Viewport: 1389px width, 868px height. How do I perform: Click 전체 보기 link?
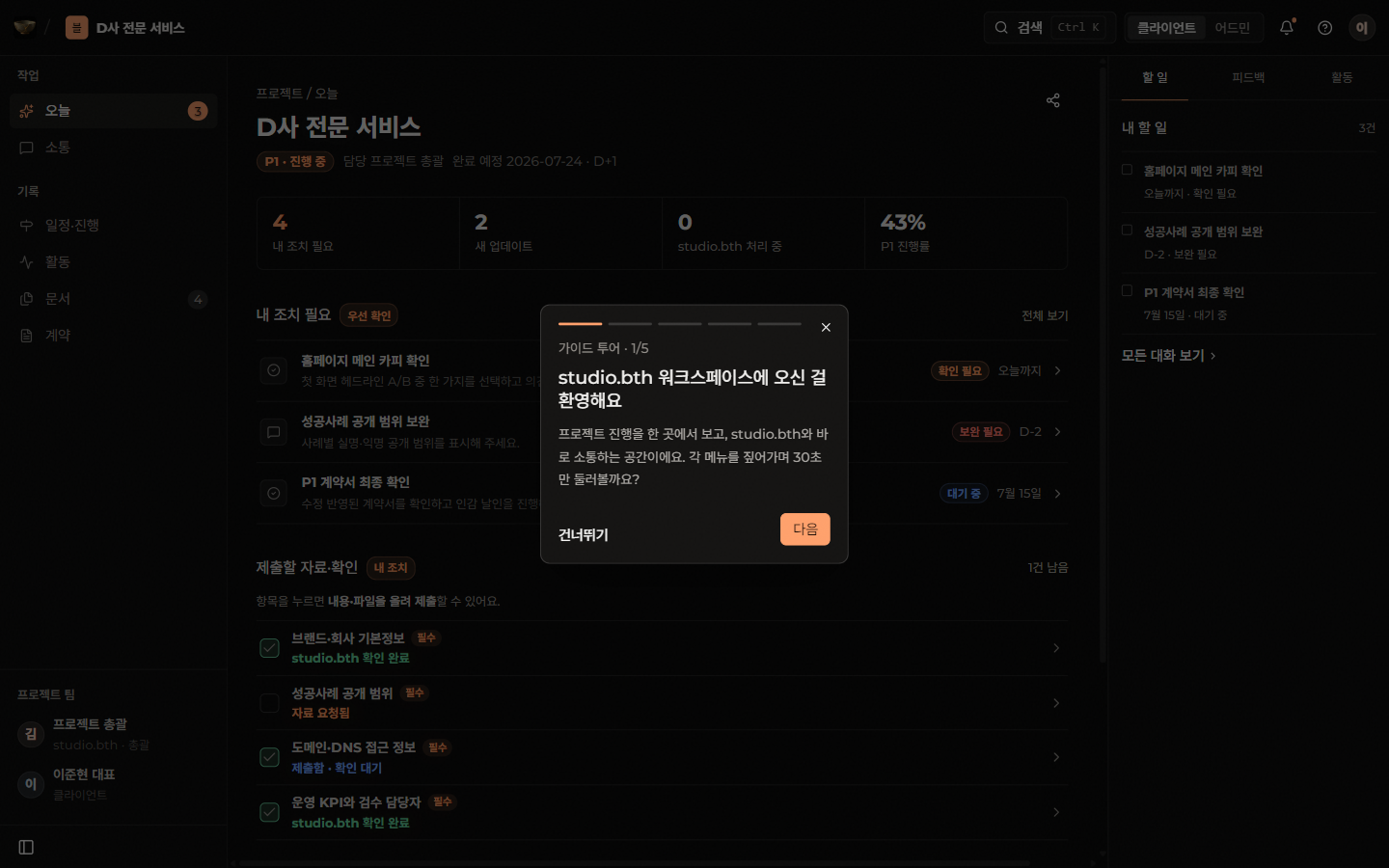tap(1045, 315)
